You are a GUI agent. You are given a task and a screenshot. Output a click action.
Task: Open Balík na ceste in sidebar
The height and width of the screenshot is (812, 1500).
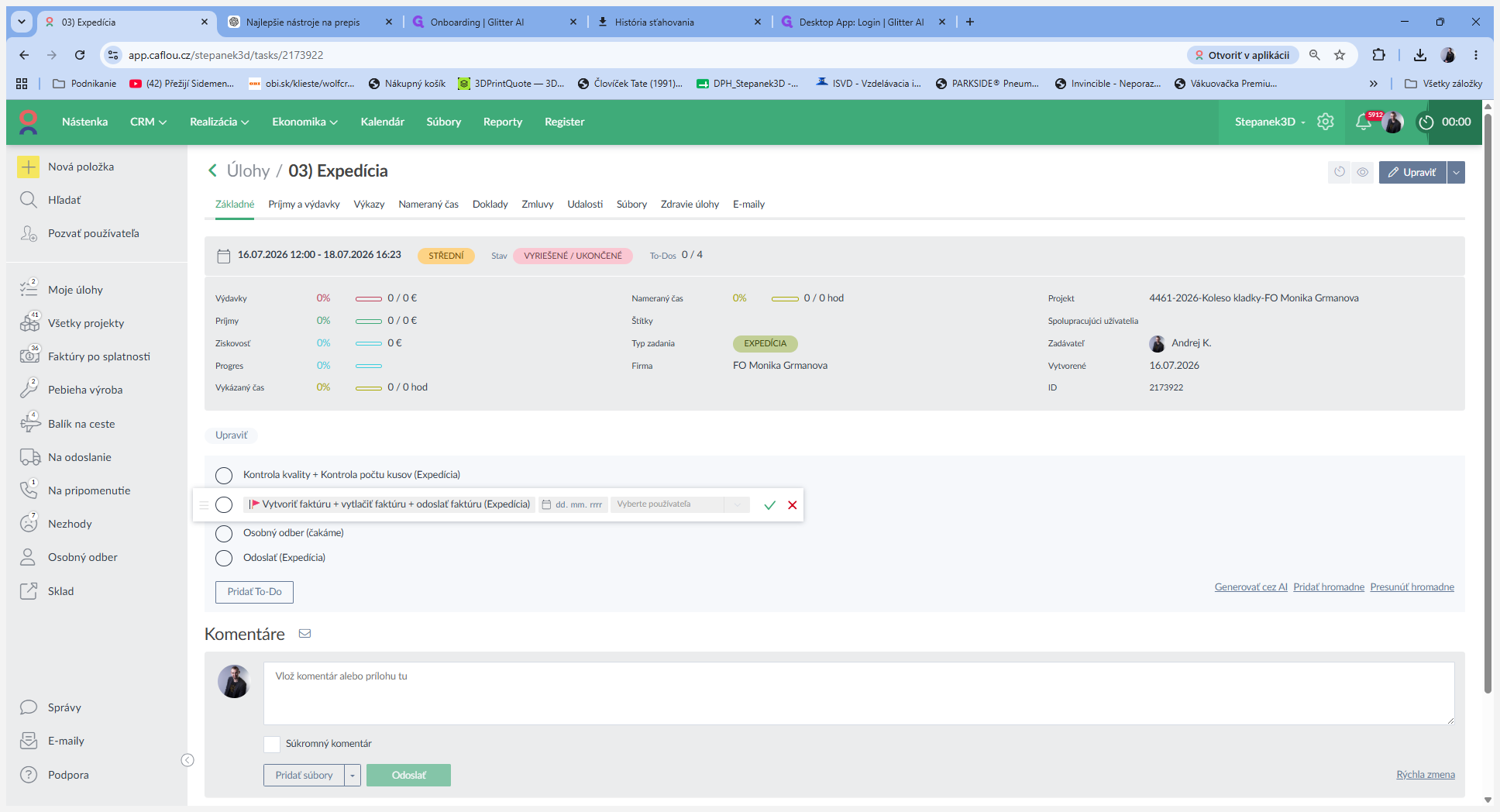[81, 424]
